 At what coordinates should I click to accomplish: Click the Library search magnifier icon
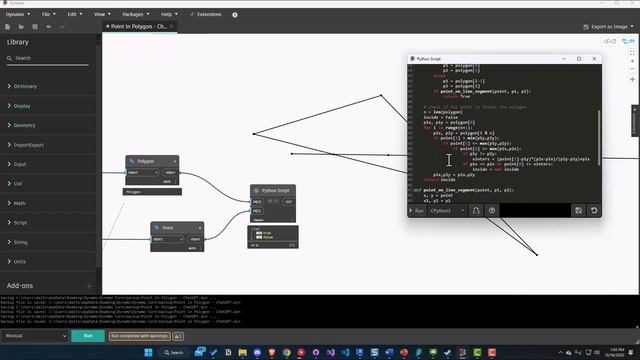click(9, 58)
